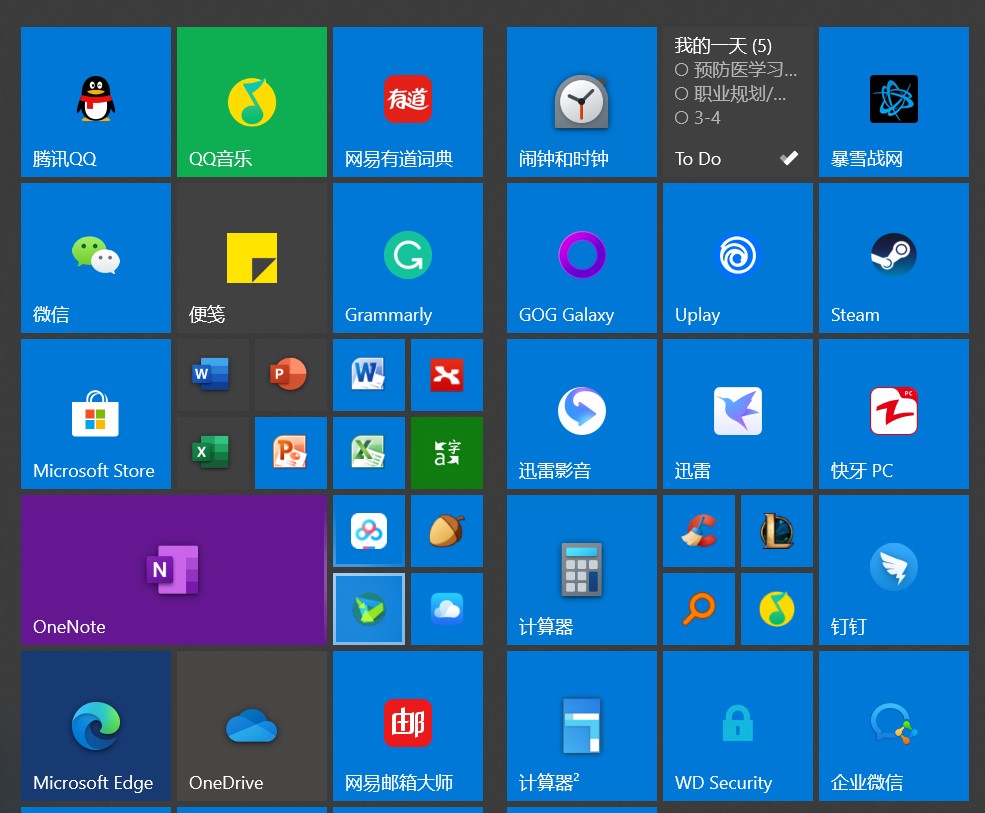
Task: Open the modern round PowerPoint tile
Action: click(291, 375)
